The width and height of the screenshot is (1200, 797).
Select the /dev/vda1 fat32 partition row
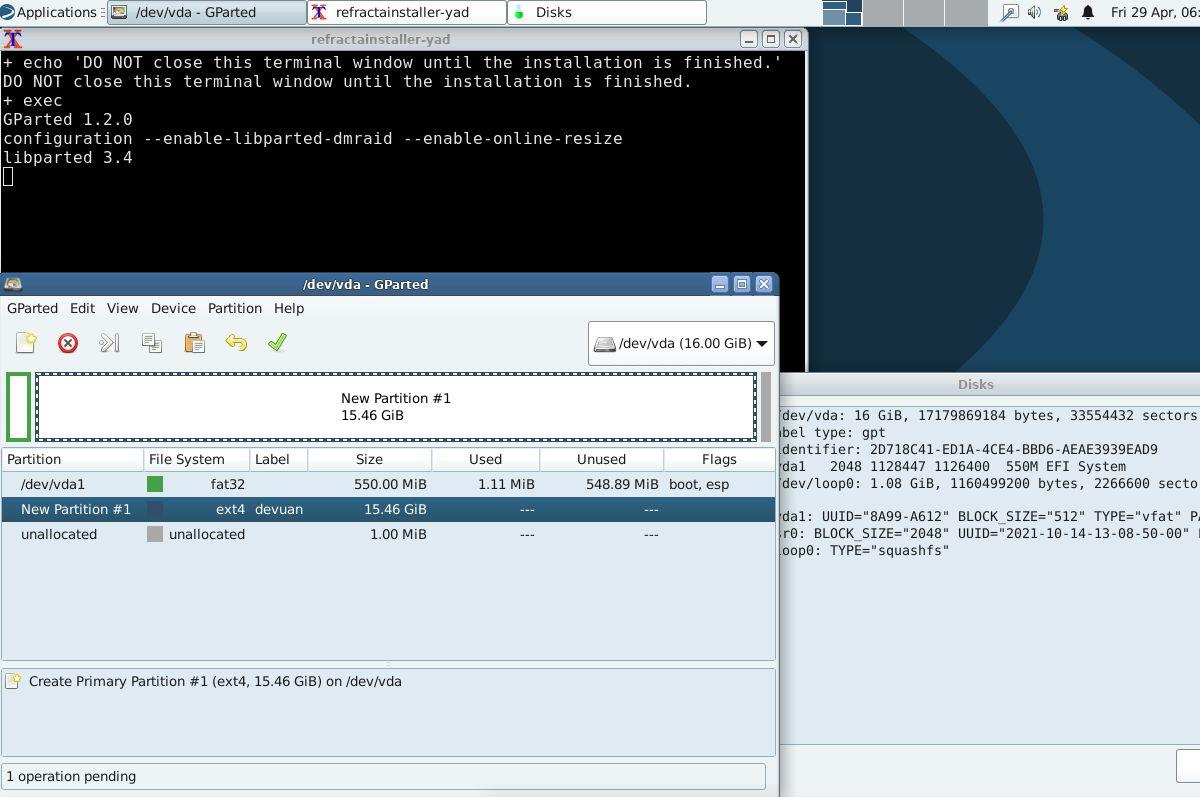tap(200, 484)
